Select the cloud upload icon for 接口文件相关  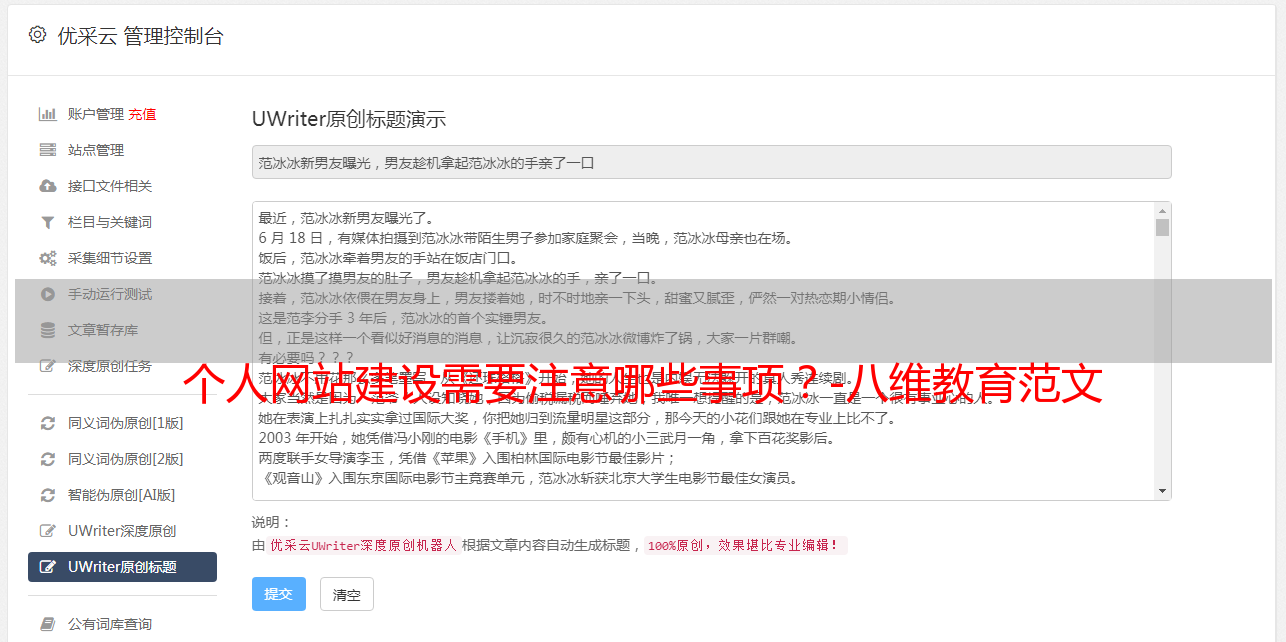47,186
